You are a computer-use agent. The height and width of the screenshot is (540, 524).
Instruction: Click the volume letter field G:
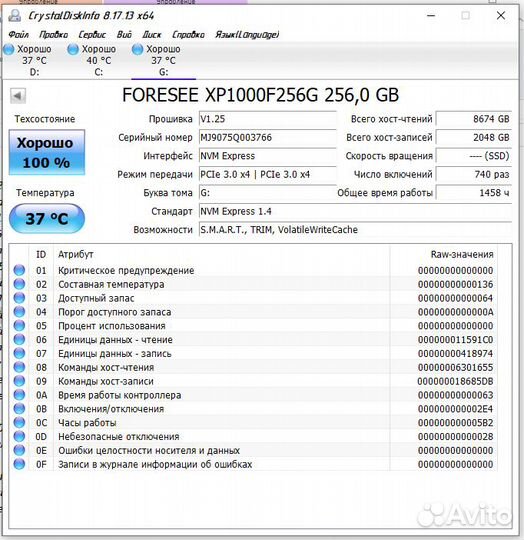coord(268,193)
